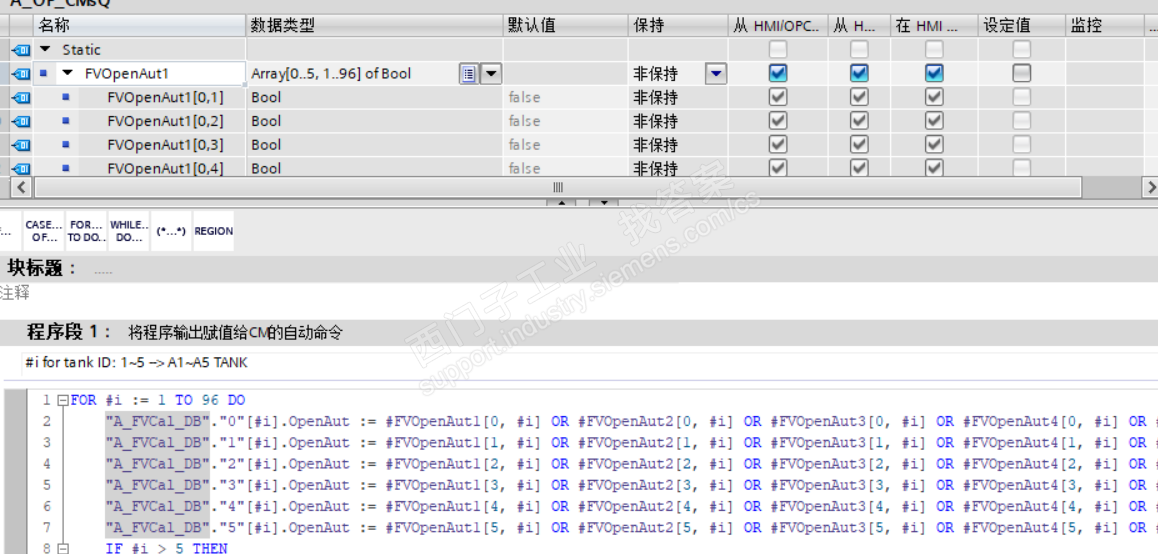The height and width of the screenshot is (554, 1158).
Task: Insert a REGION block
Action: pos(213,231)
